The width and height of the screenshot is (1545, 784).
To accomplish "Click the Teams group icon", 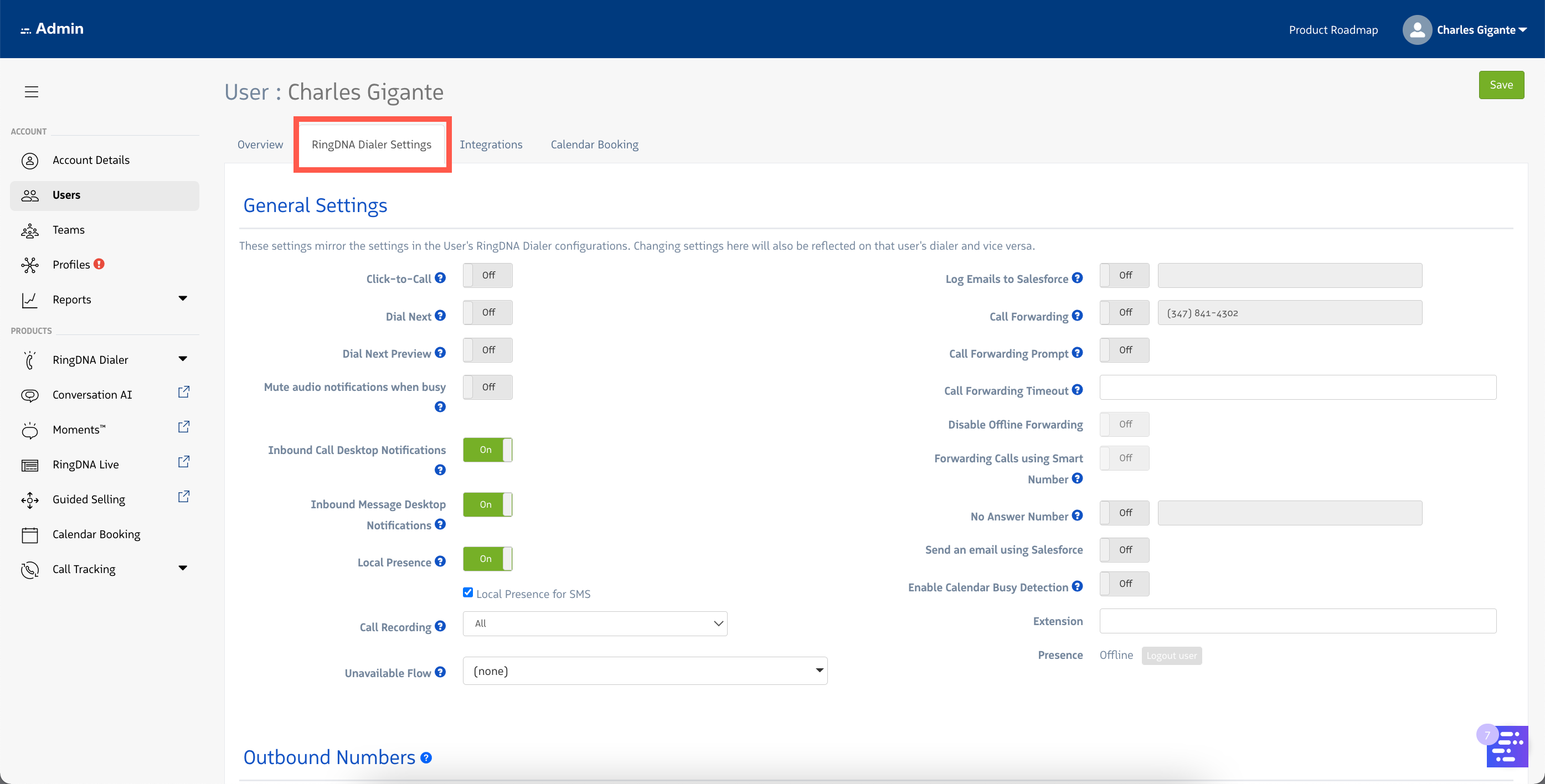I will (x=30, y=230).
